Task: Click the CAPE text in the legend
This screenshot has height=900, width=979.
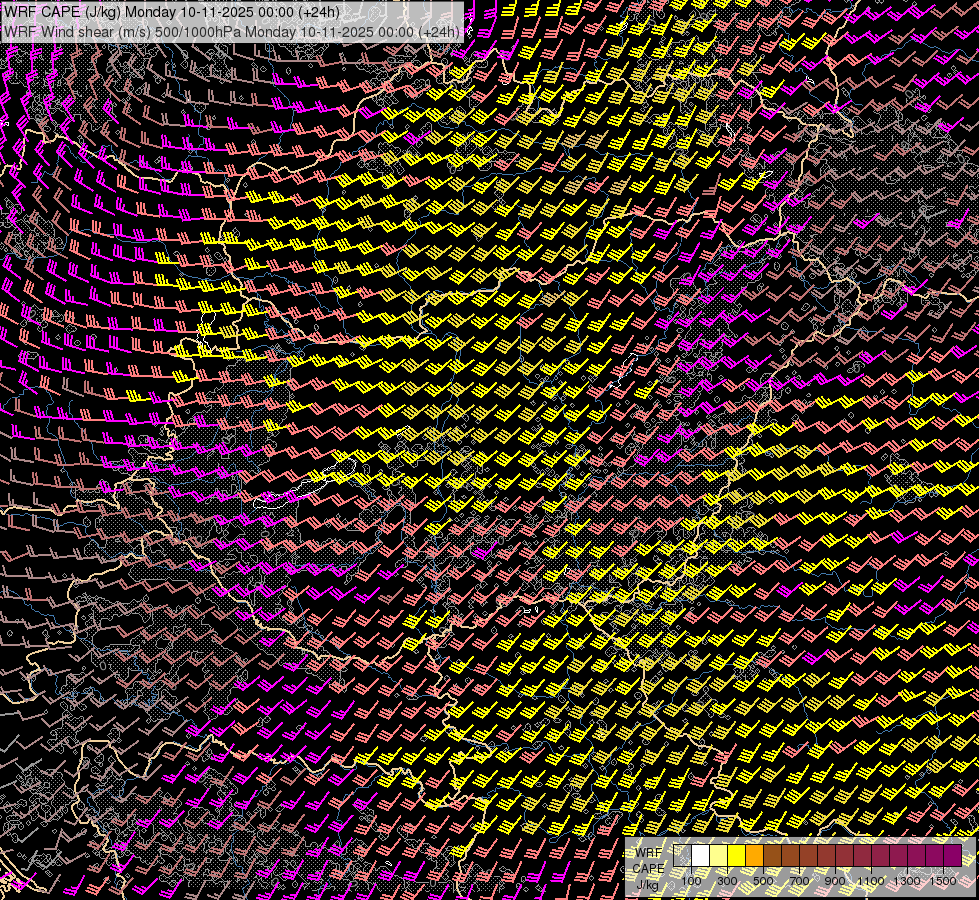Action: tap(648, 867)
